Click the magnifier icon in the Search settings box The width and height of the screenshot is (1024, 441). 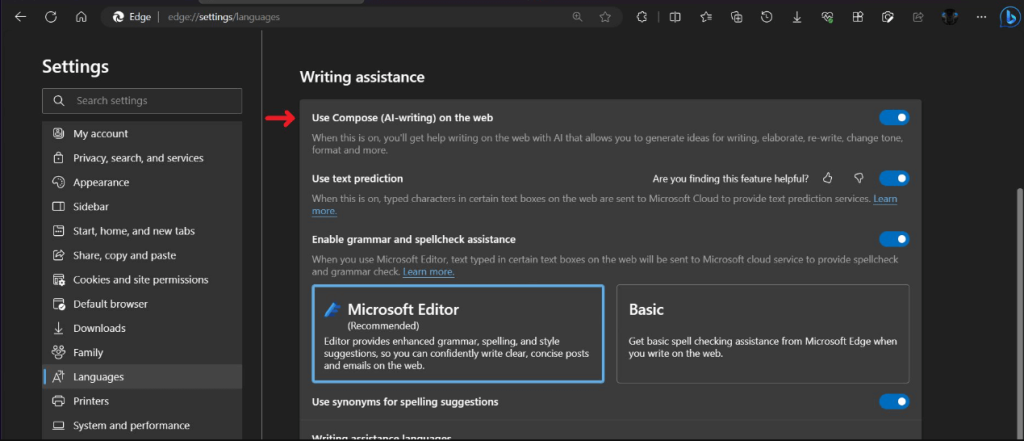pos(59,101)
